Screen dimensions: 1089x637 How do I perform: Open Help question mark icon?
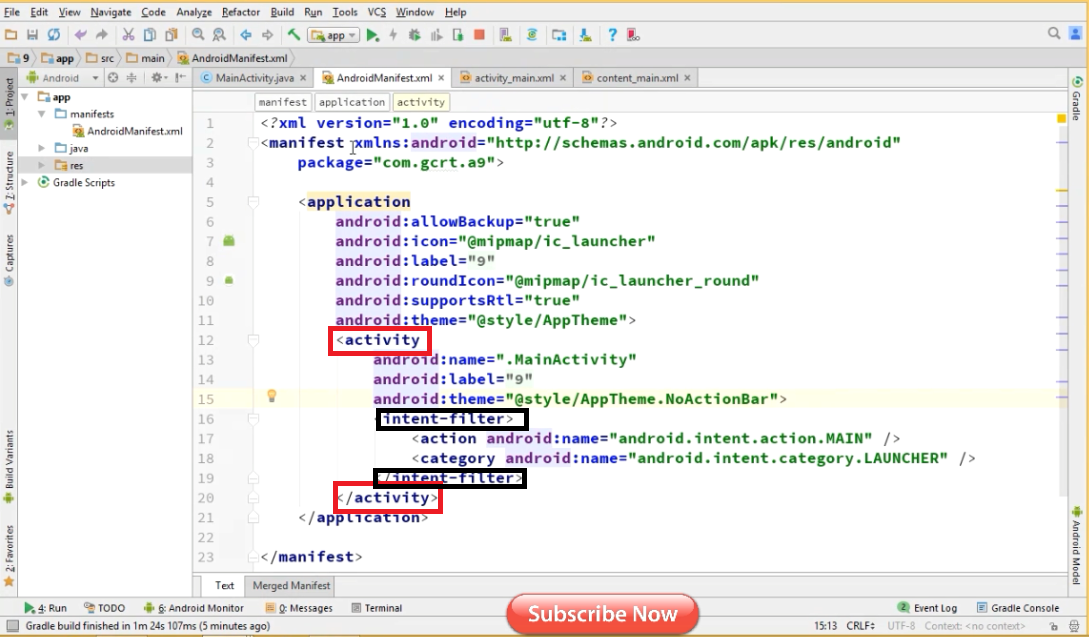tap(612, 35)
